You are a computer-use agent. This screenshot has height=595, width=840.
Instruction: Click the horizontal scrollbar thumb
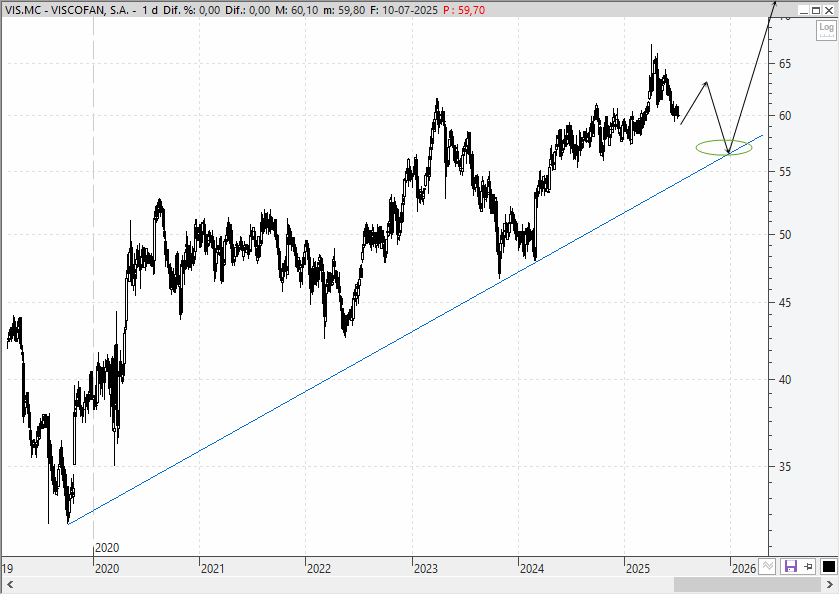click(747, 584)
